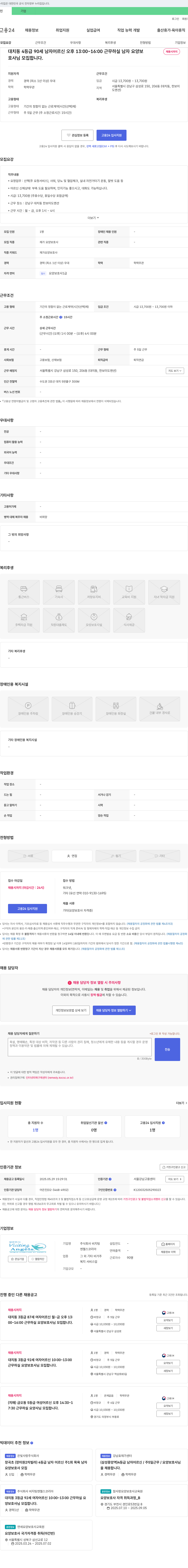Switch to the 기업 tab at top
Image resolution: width=188 pixels, height=1568 pixels.
[x=24, y=11]
